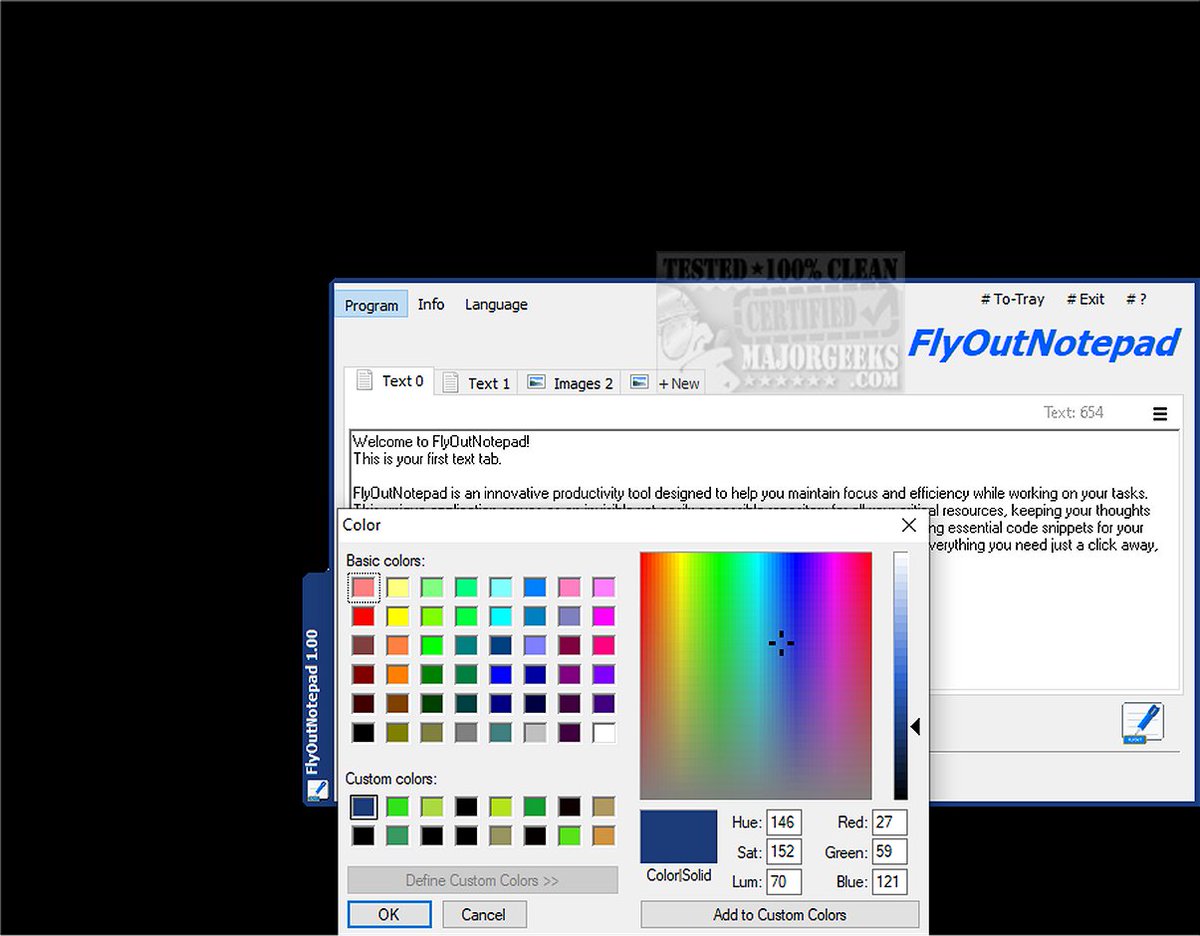Click the Text: 654 character count

point(1073,412)
